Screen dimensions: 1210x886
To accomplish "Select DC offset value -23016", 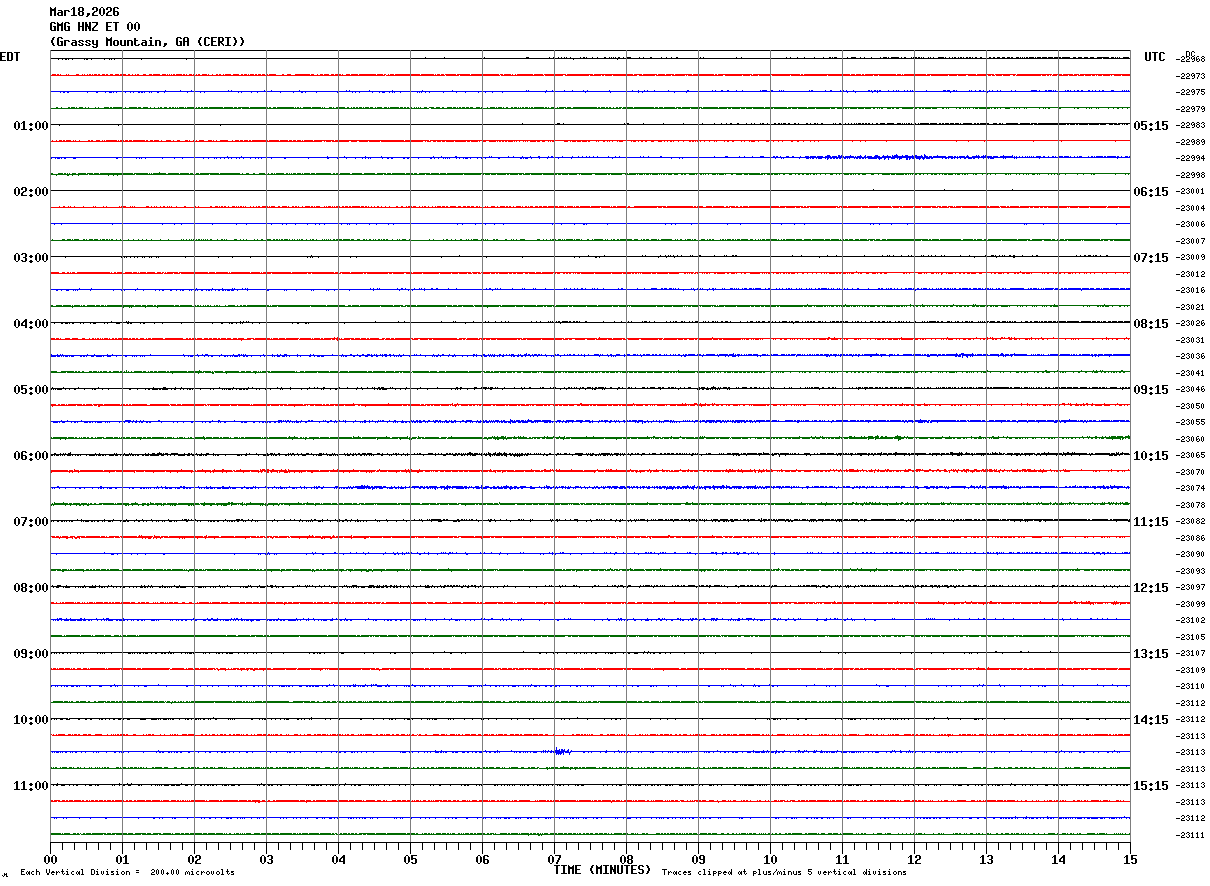I will (x=1190, y=290).
